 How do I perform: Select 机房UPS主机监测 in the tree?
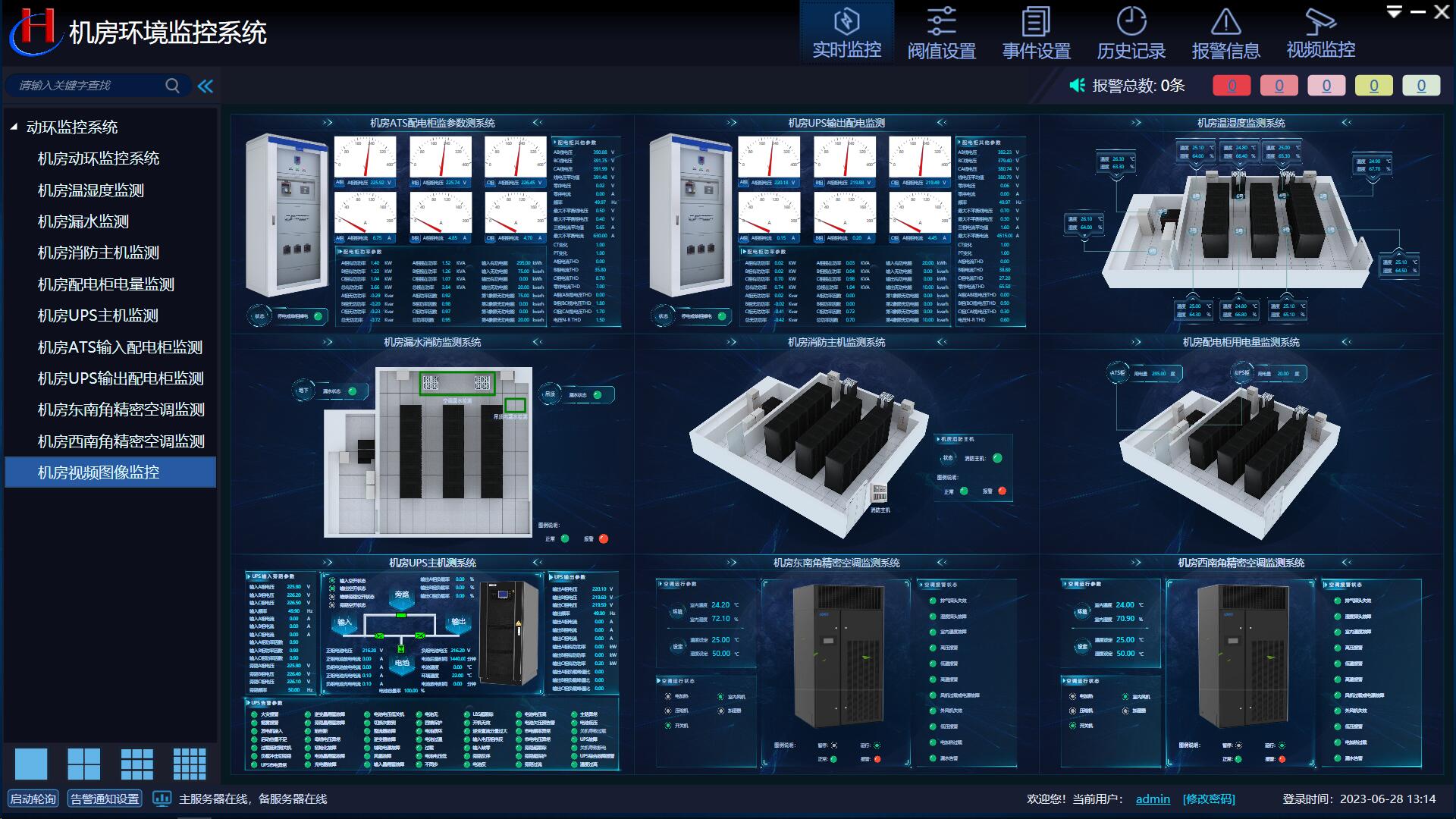(98, 315)
